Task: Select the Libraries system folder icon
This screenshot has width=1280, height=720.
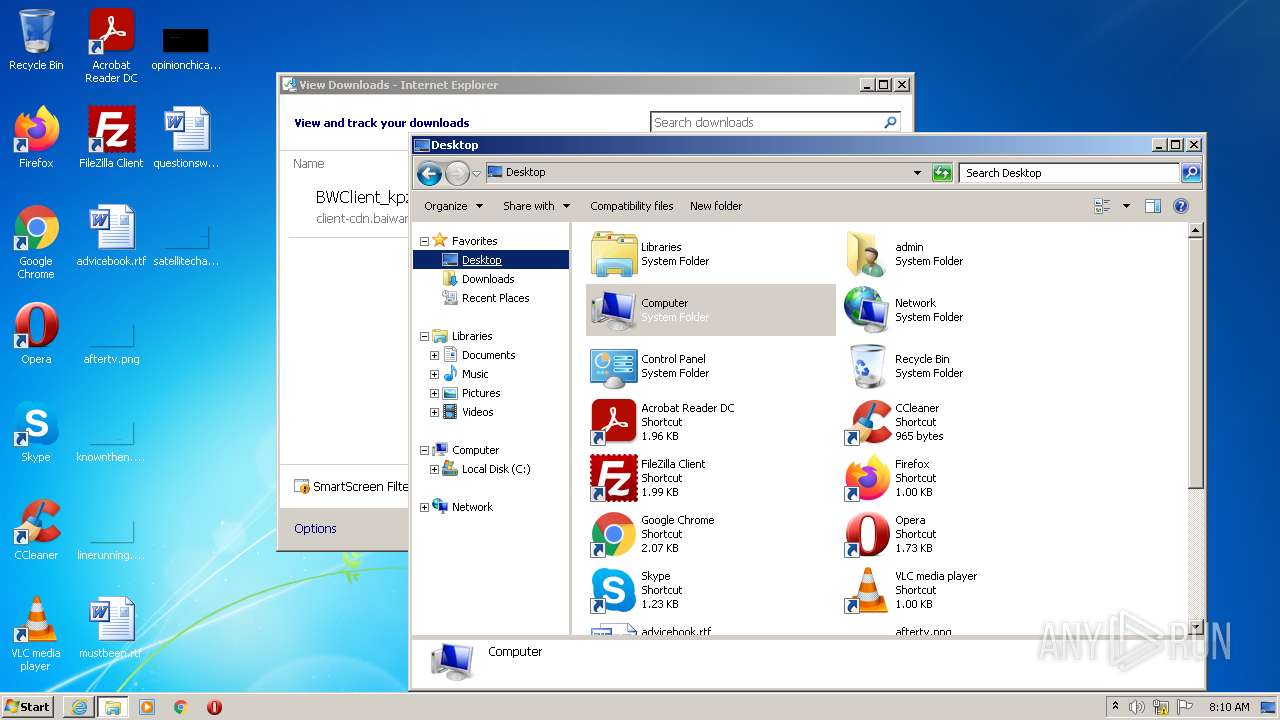Action: click(614, 254)
